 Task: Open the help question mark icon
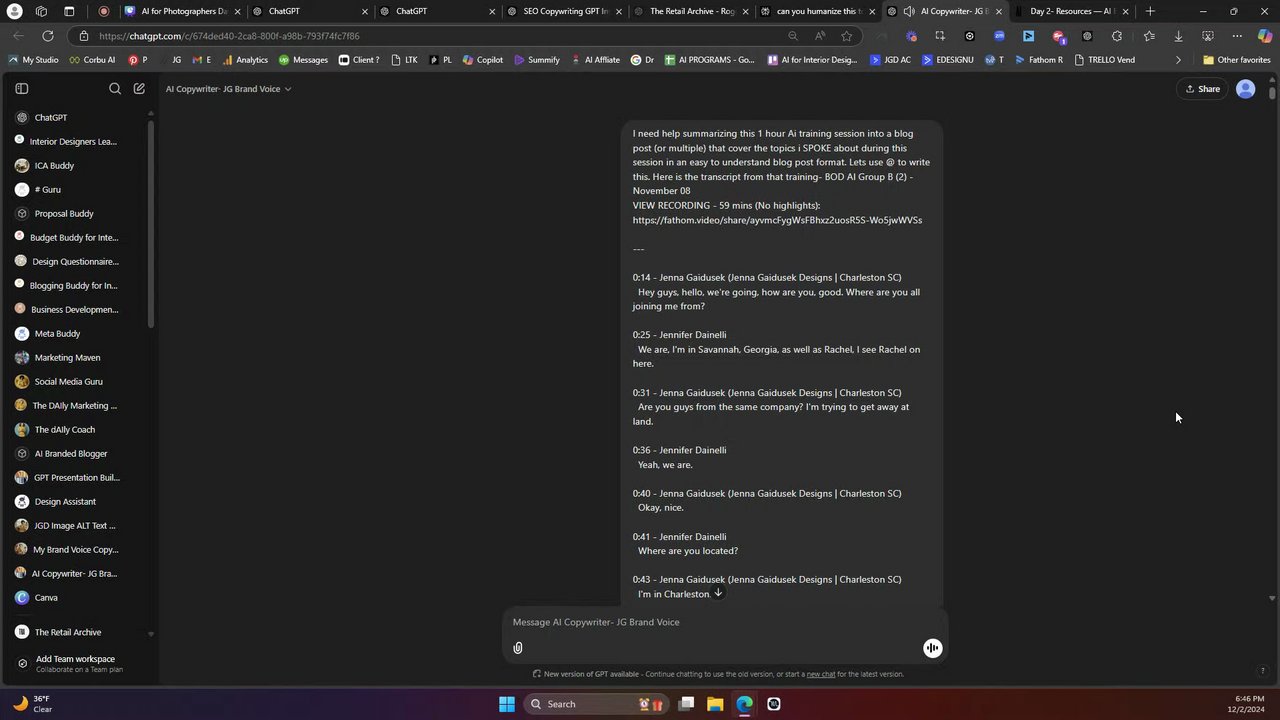point(1263,670)
